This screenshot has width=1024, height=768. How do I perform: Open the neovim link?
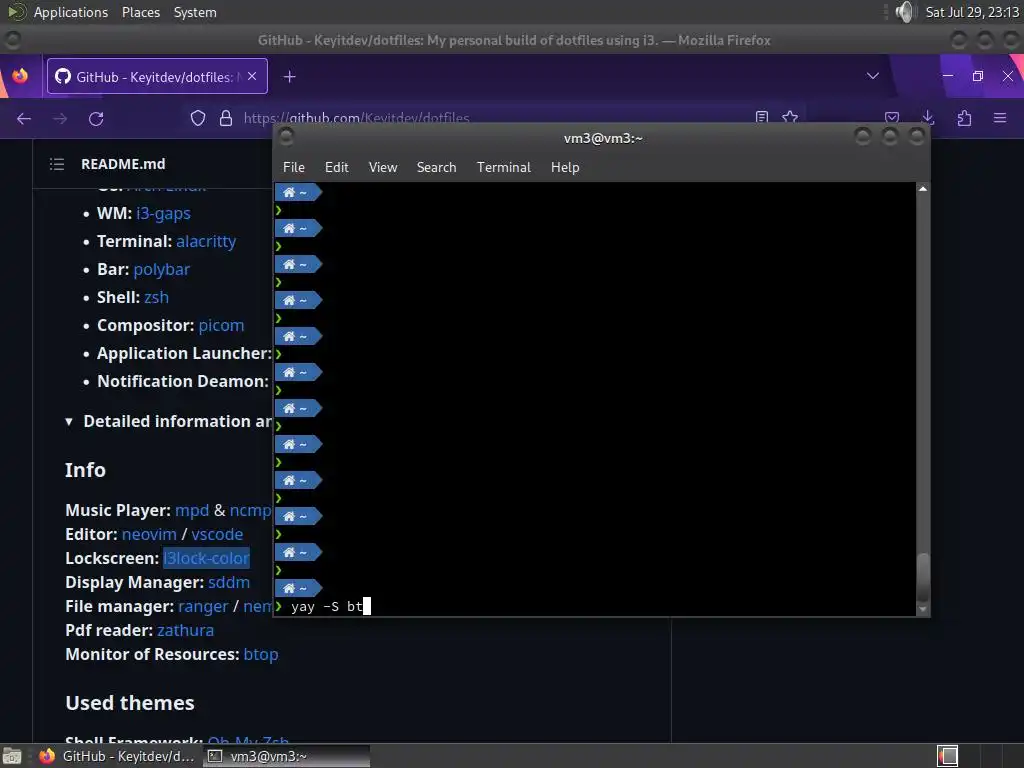[x=149, y=534]
